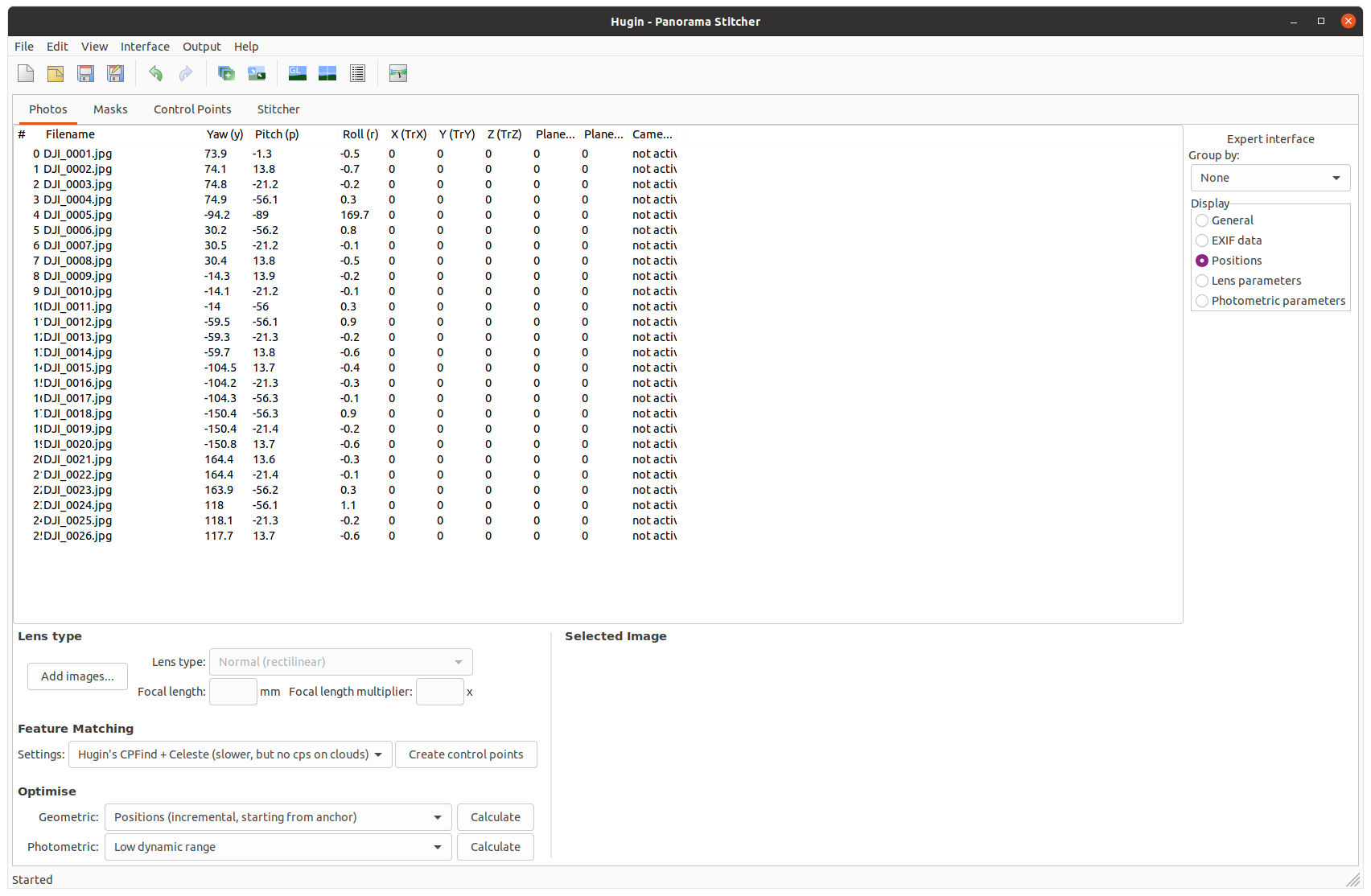Open the View menu
This screenshot has height=896, width=1371.
pos(94,47)
